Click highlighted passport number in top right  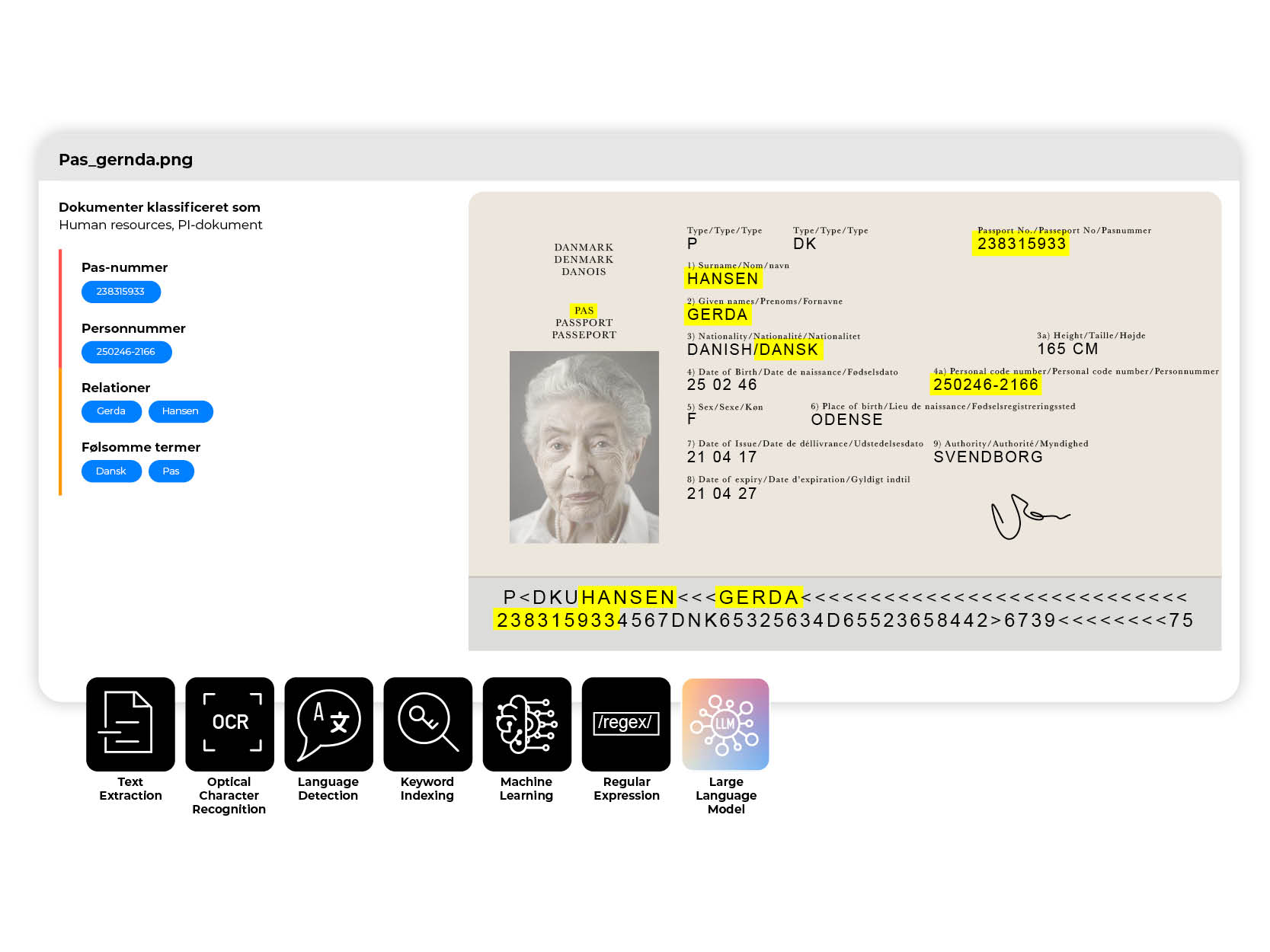point(1021,244)
